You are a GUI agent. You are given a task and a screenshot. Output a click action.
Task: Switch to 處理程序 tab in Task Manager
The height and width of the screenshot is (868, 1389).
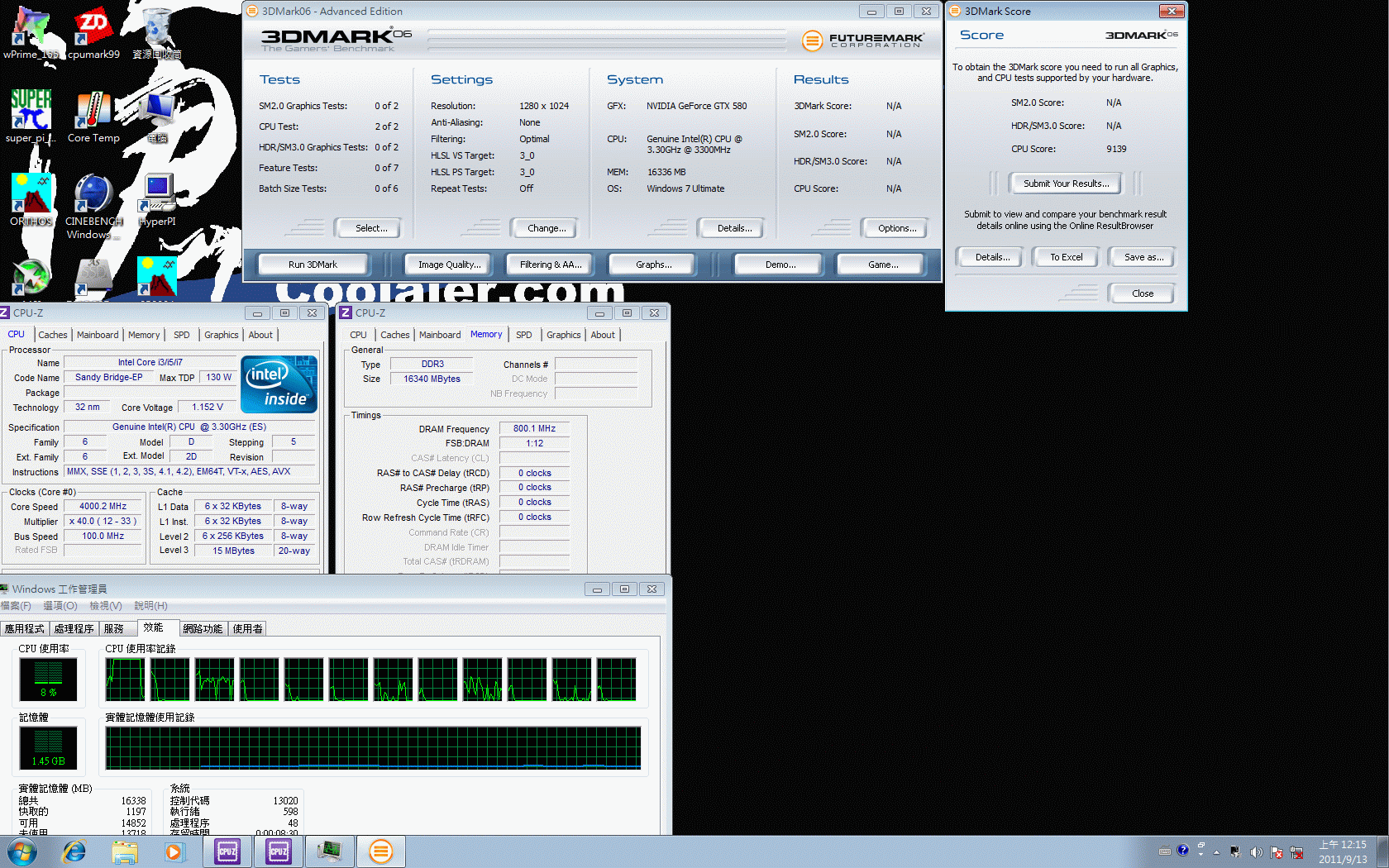pyautogui.click(x=74, y=629)
